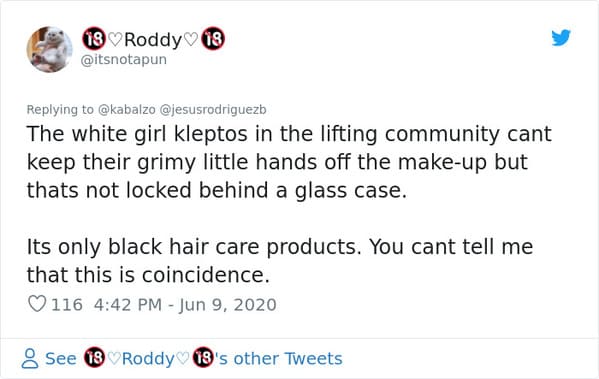Click "other Tweets" in the footer

click(x=288, y=359)
